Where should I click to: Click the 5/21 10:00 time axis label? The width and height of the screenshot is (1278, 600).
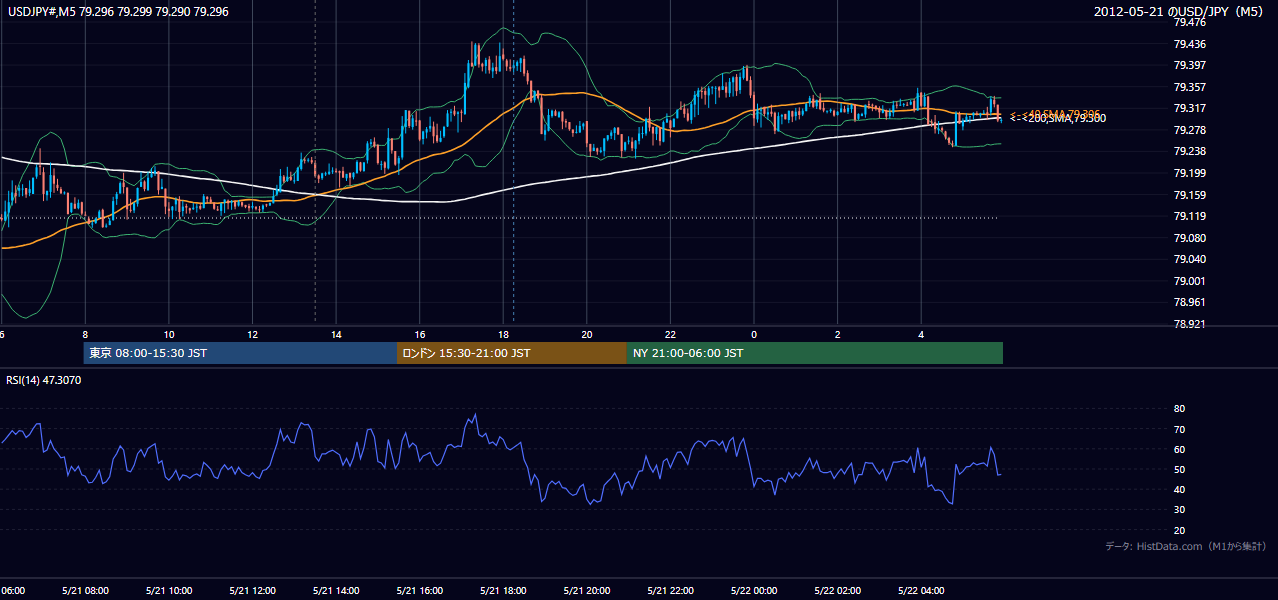coord(168,590)
